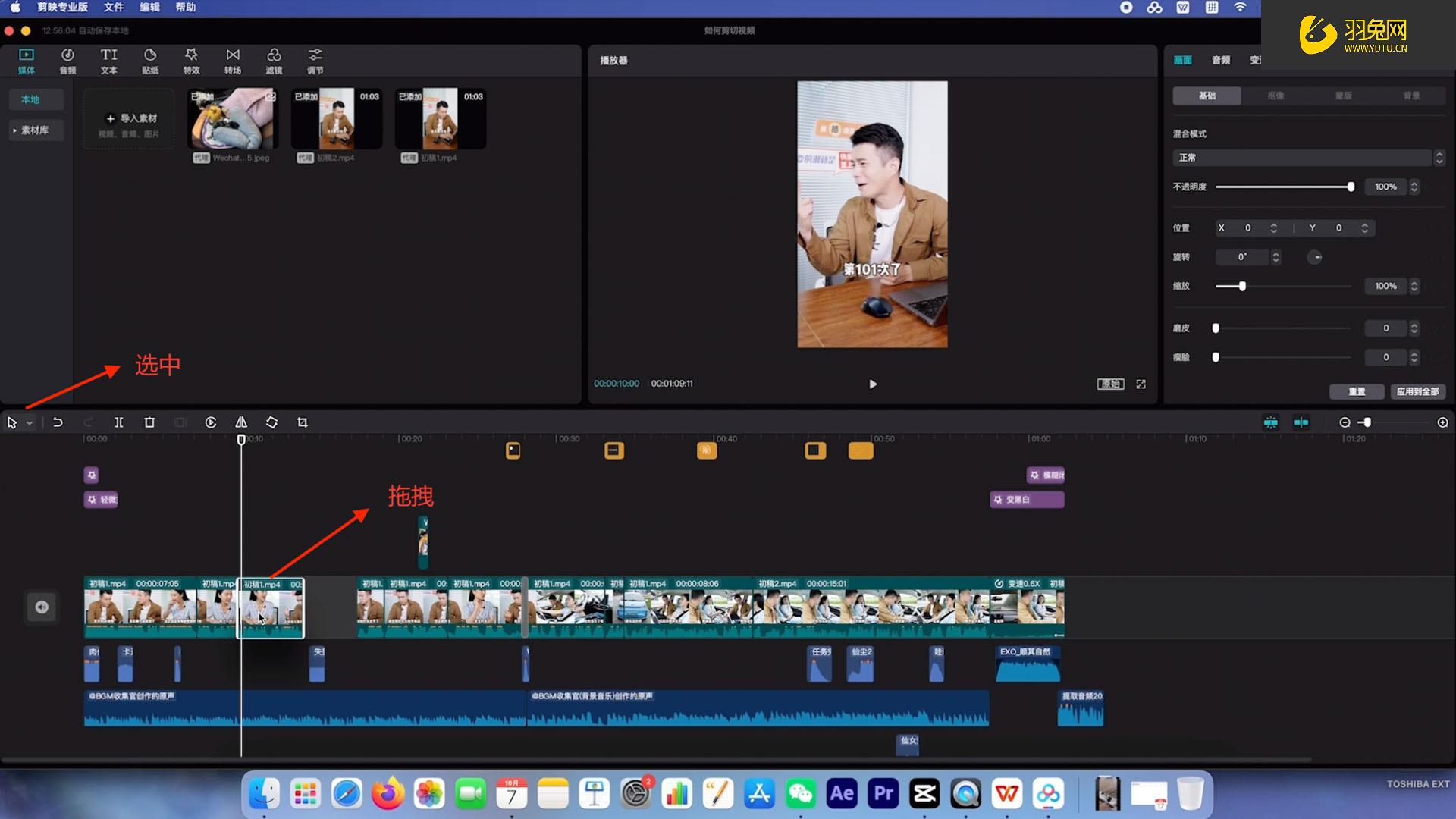Toggle the main track magnet snapping icon
The image size is (1456, 819).
(x=1271, y=422)
